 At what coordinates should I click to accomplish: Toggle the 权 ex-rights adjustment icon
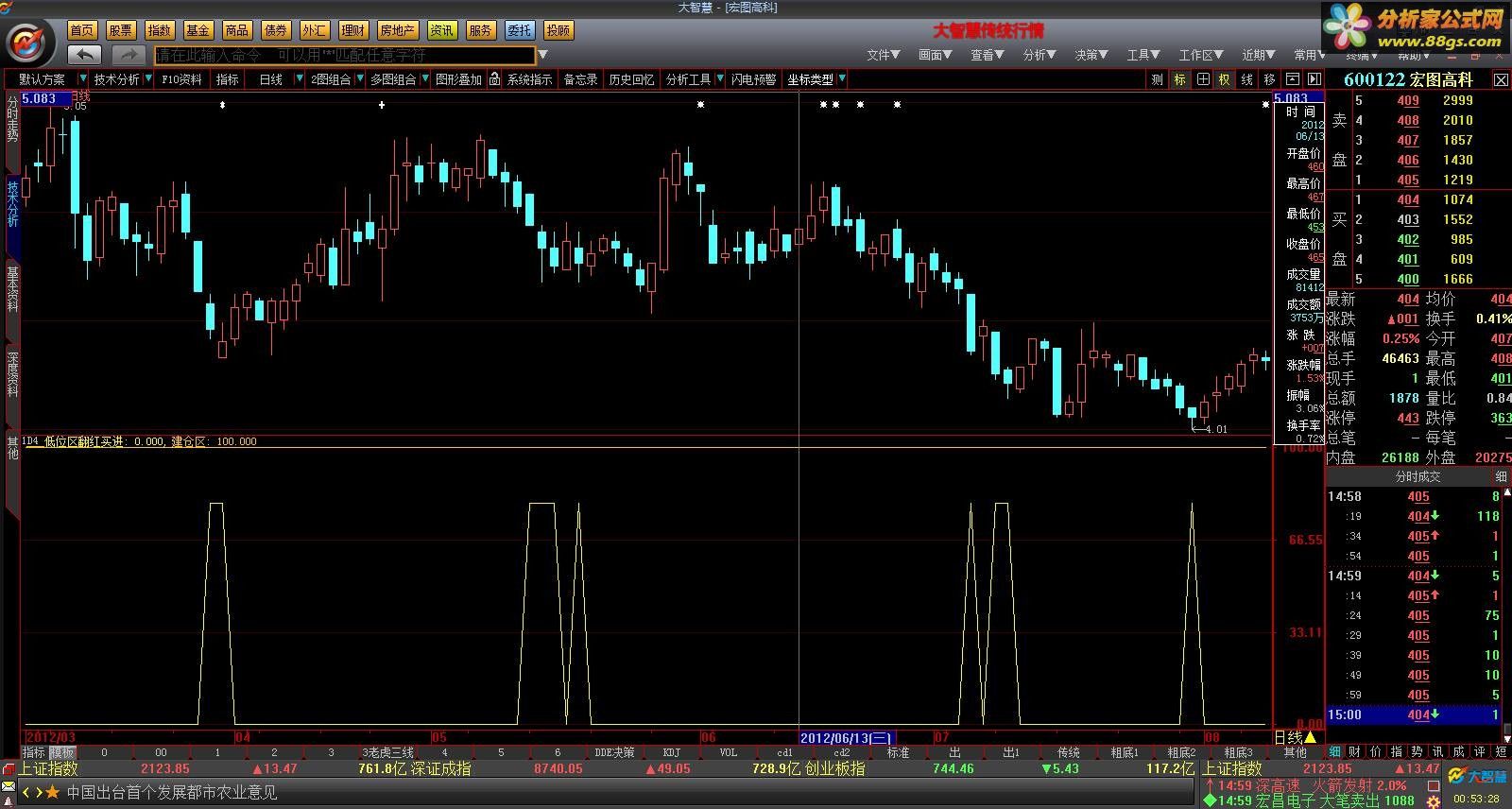1225,79
